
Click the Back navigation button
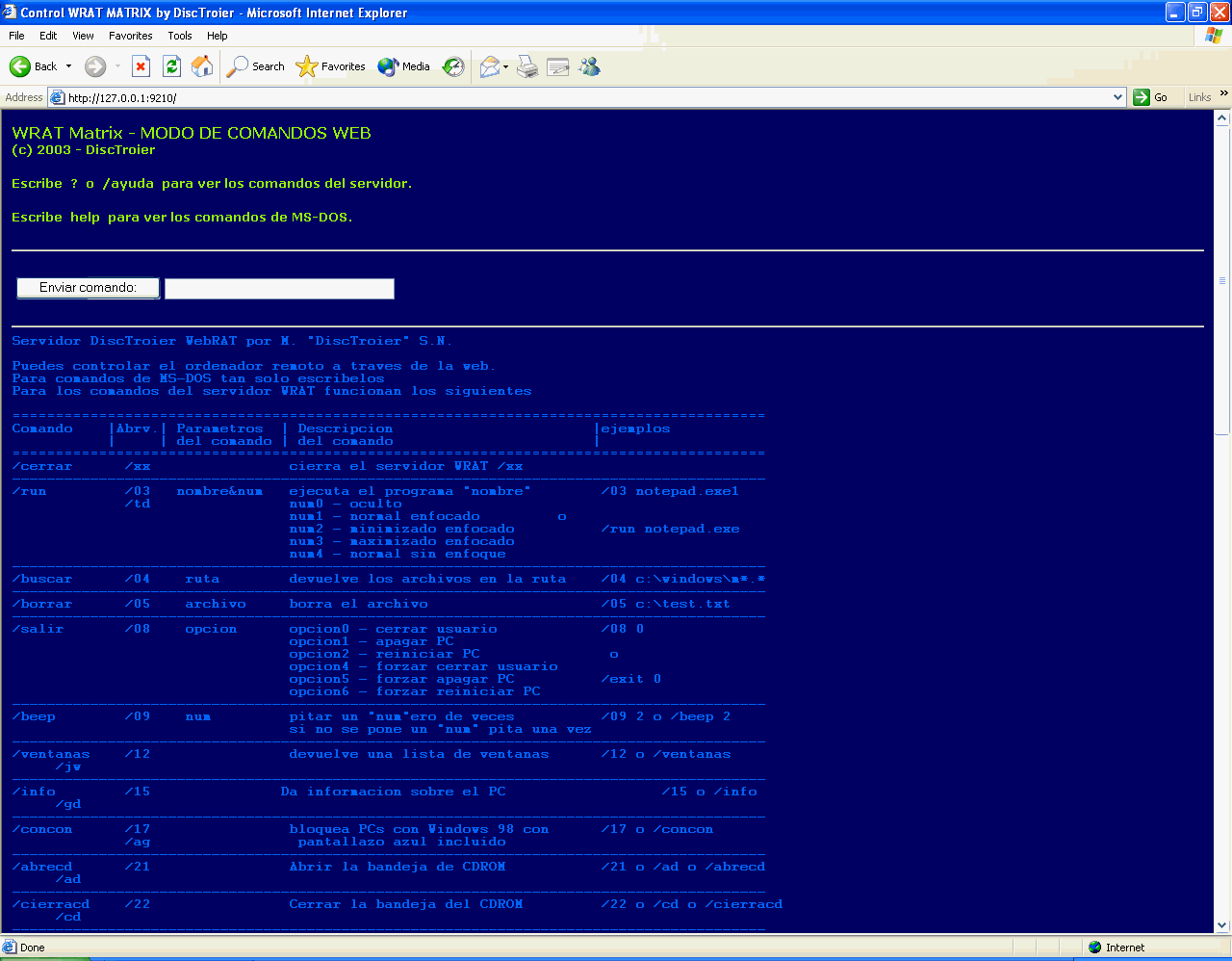(x=34, y=66)
